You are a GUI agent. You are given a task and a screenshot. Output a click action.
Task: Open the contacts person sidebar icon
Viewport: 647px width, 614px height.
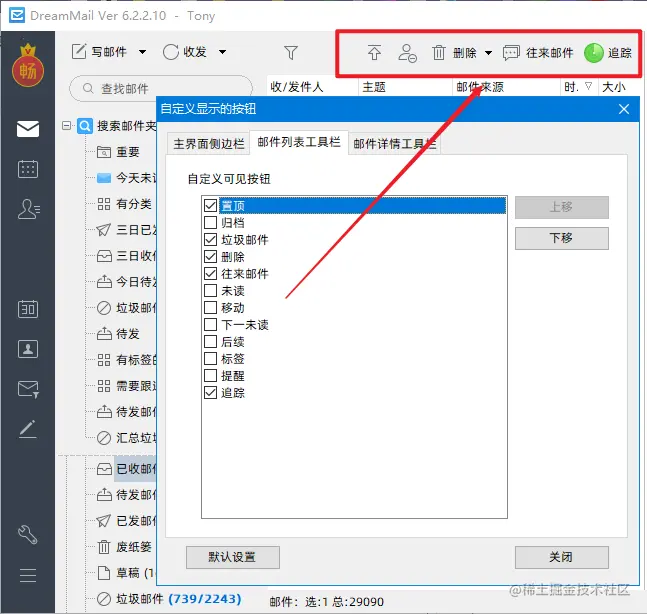point(28,209)
